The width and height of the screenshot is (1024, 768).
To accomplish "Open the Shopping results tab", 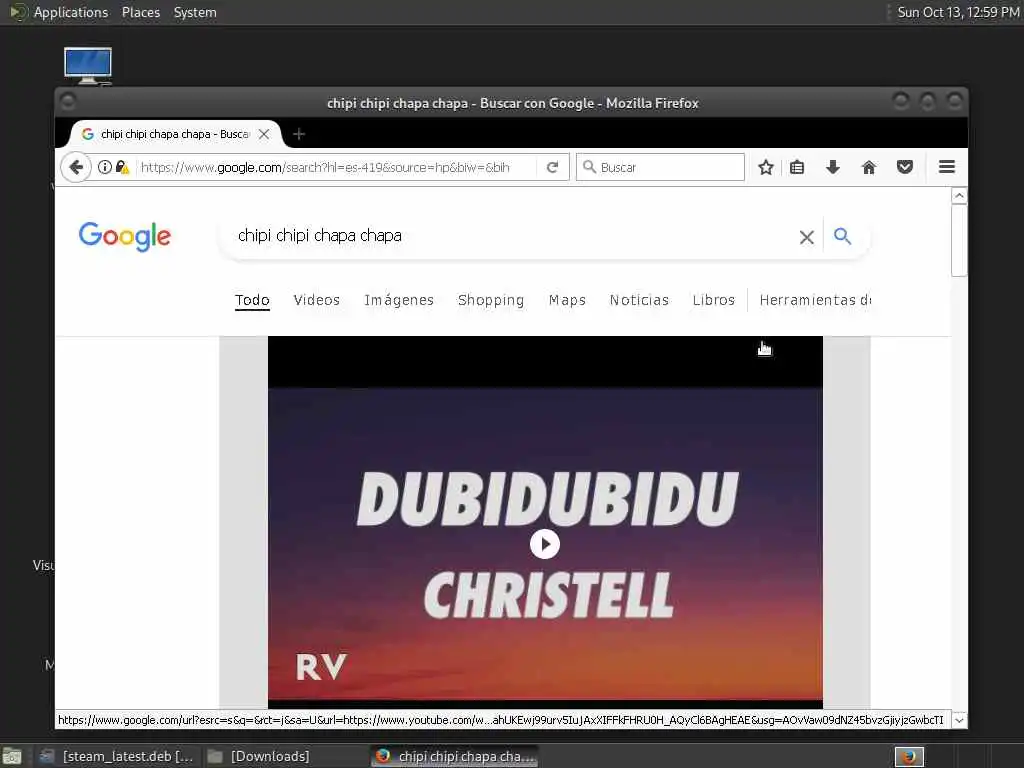I will (491, 300).
